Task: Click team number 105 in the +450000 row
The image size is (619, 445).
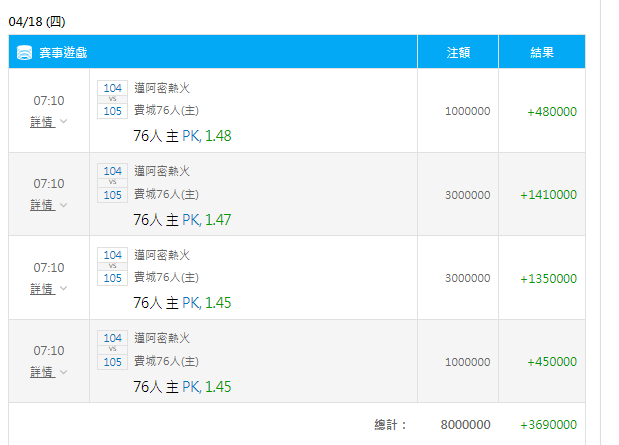Action: pyautogui.click(x=113, y=362)
